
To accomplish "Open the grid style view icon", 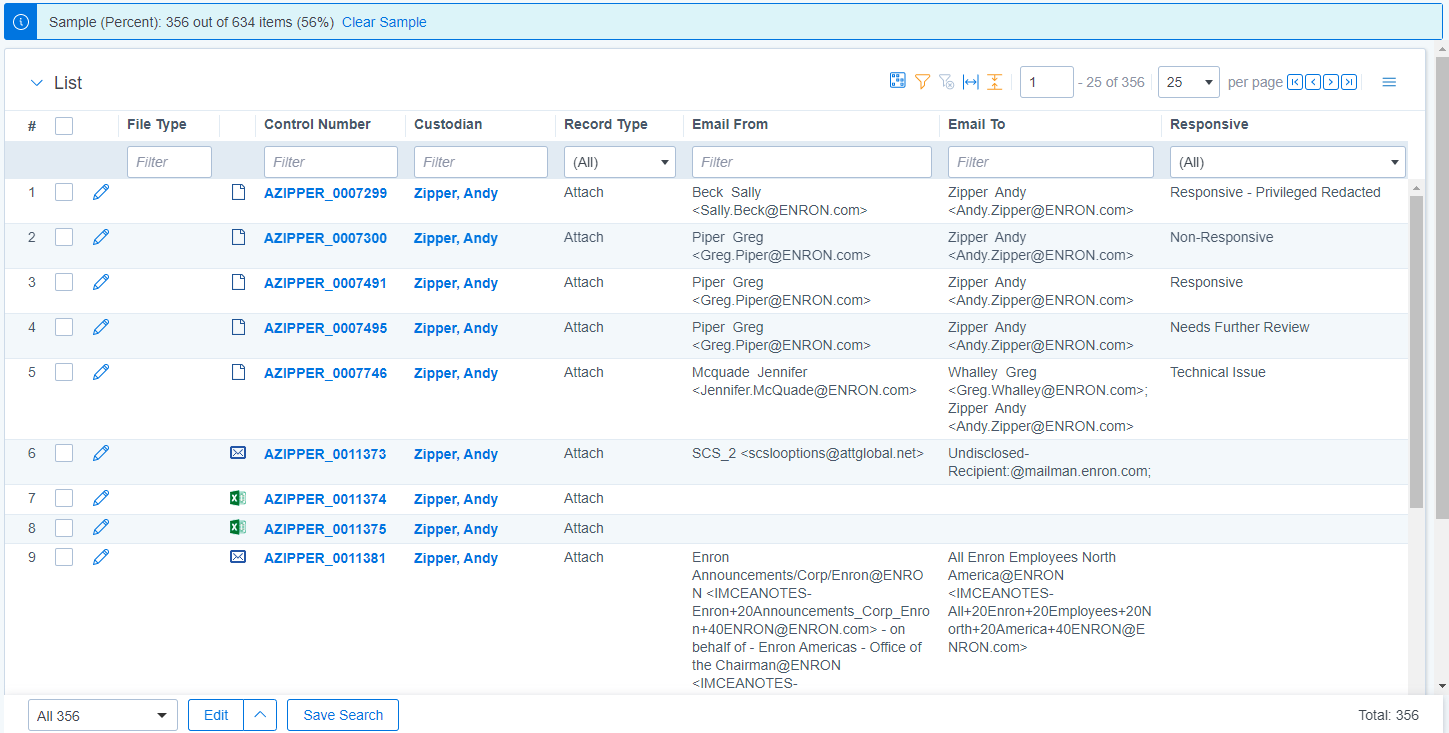I will pos(898,81).
